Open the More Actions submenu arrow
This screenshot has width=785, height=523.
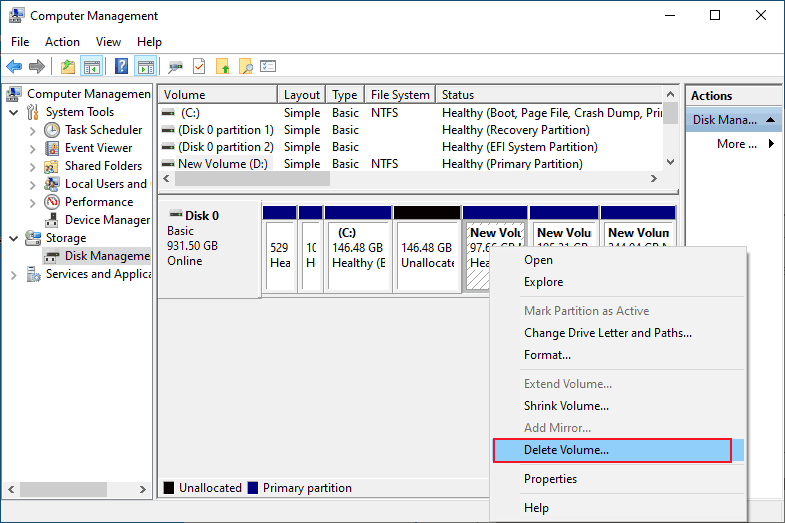tap(771, 144)
